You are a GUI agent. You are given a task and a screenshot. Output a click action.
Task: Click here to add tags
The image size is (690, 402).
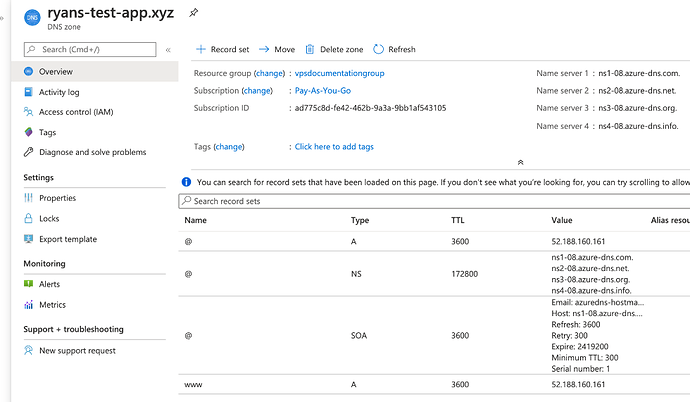pyautogui.click(x=334, y=146)
